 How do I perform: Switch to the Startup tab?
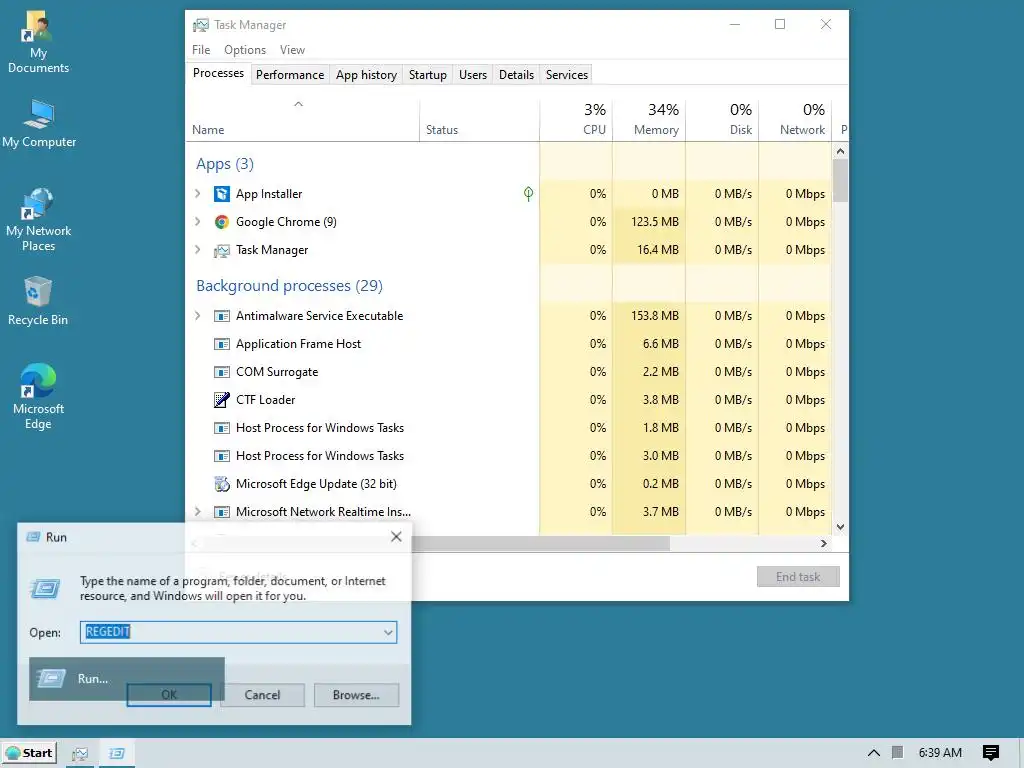pyautogui.click(x=428, y=74)
